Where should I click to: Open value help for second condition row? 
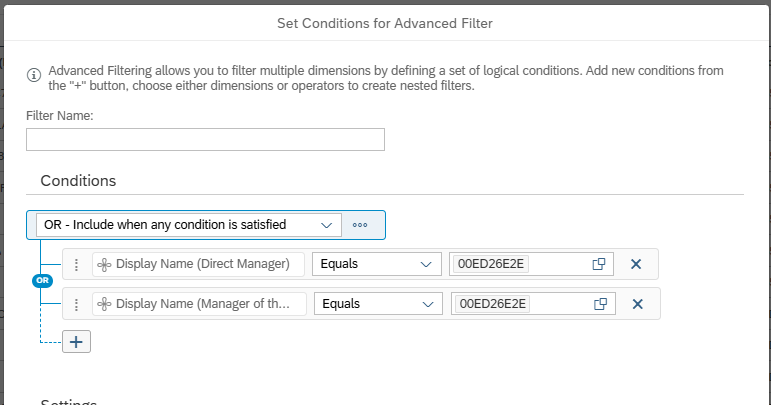click(x=601, y=303)
